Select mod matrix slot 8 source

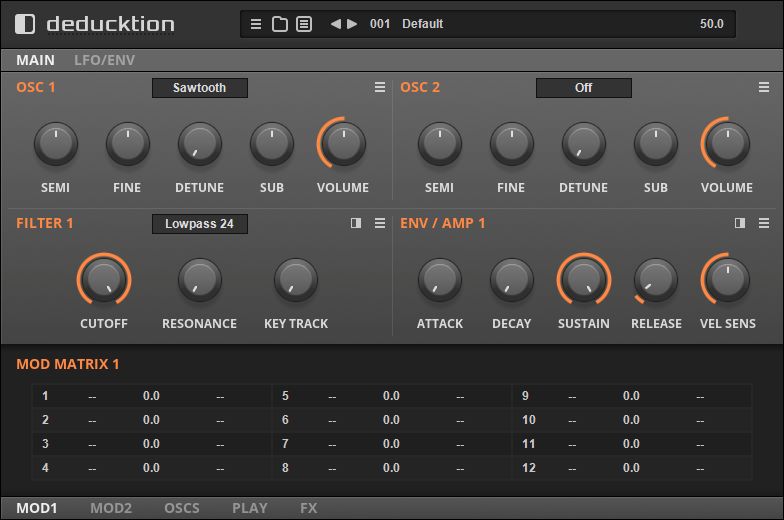(332, 468)
